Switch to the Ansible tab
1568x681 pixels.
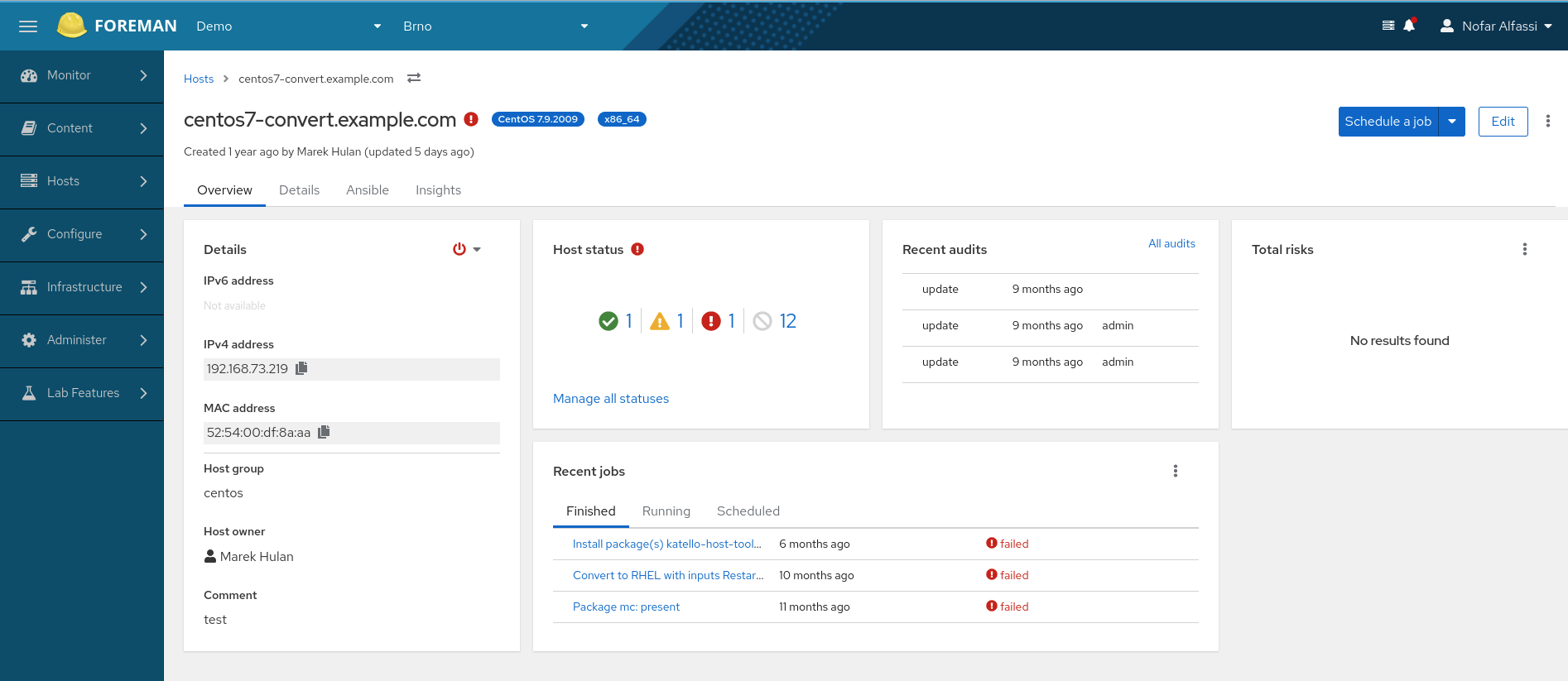pos(368,189)
